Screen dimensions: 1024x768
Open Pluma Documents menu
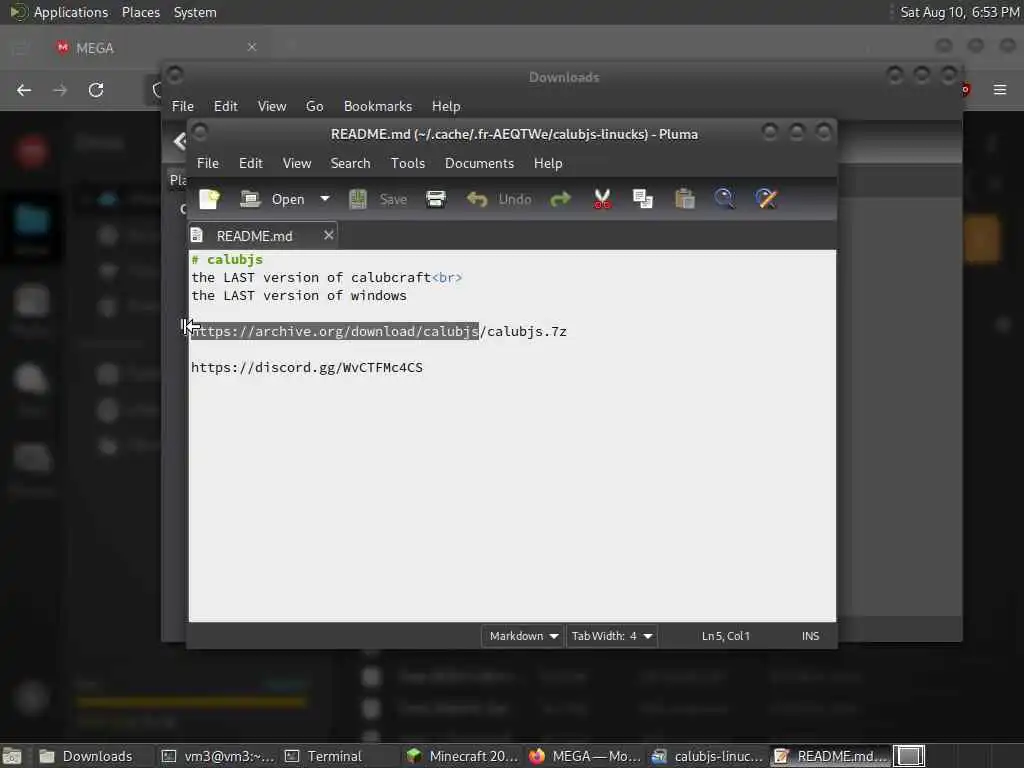pyautogui.click(x=479, y=163)
